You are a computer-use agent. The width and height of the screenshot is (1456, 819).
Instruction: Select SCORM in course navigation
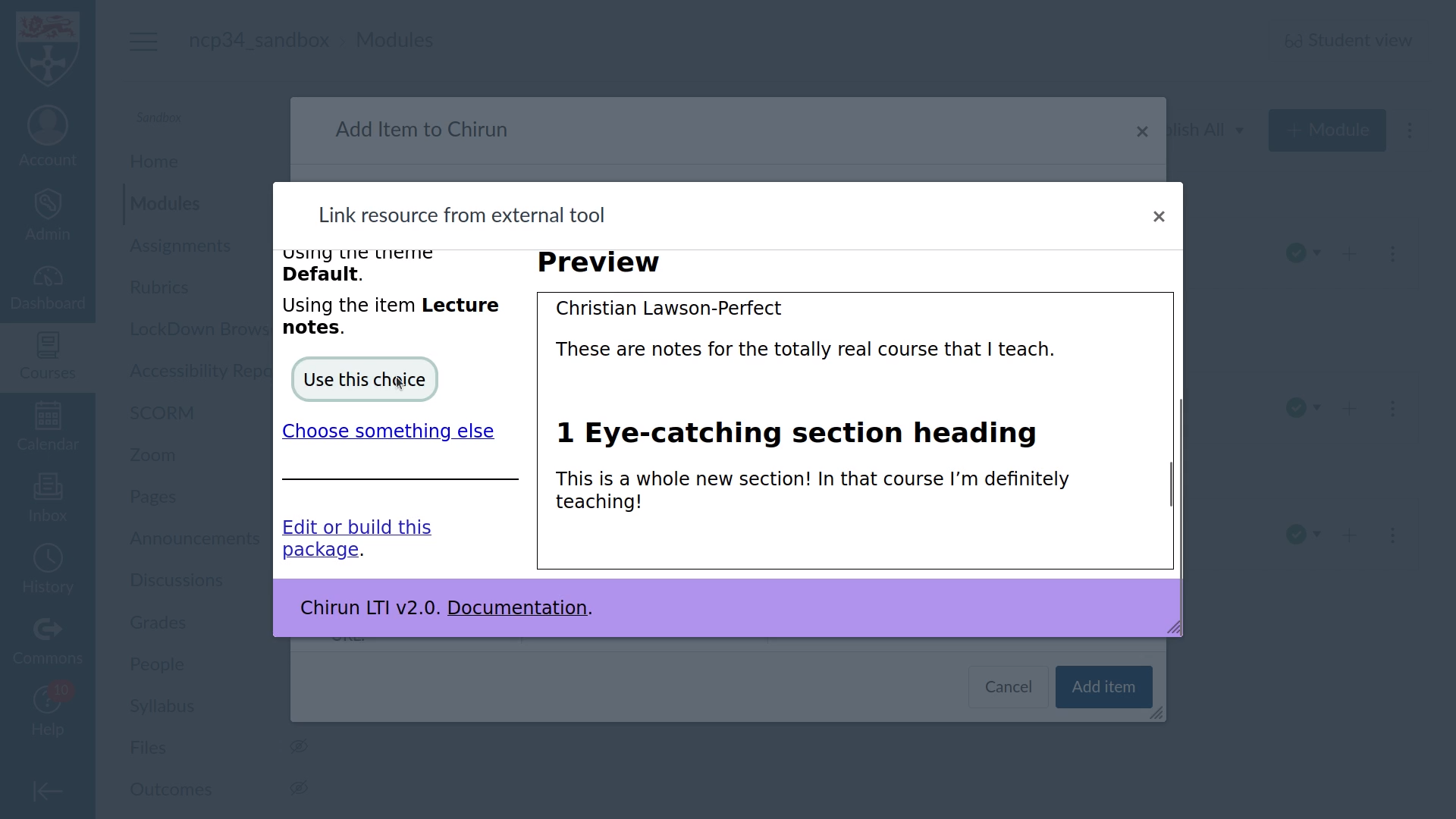pyautogui.click(x=162, y=413)
